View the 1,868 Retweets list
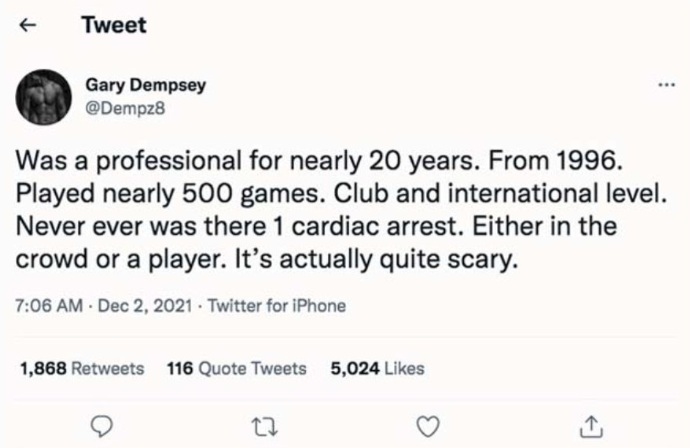 (x=82, y=369)
